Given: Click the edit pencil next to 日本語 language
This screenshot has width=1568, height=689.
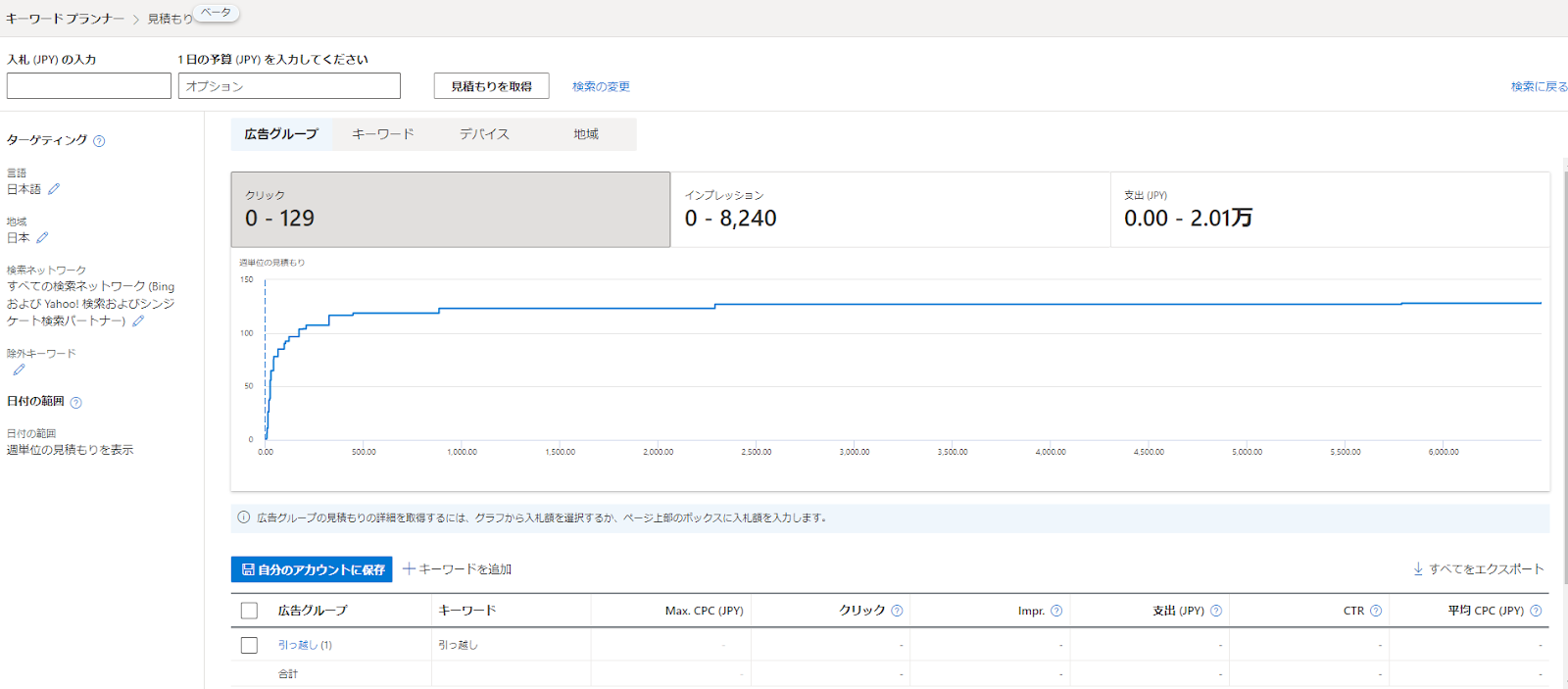Looking at the screenshot, I should click(x=54, y=189).
